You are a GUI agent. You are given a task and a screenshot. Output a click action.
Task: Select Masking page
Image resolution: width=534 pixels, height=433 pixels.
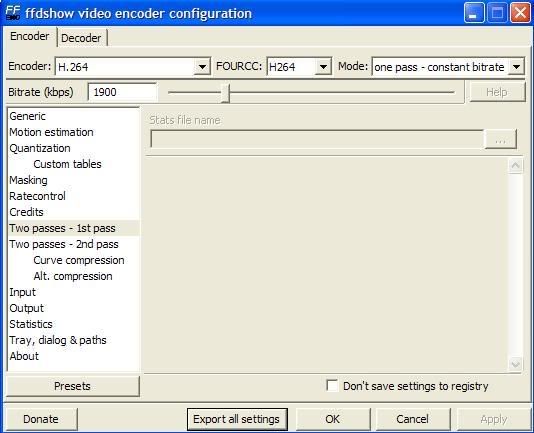click(x=73, y=180)
